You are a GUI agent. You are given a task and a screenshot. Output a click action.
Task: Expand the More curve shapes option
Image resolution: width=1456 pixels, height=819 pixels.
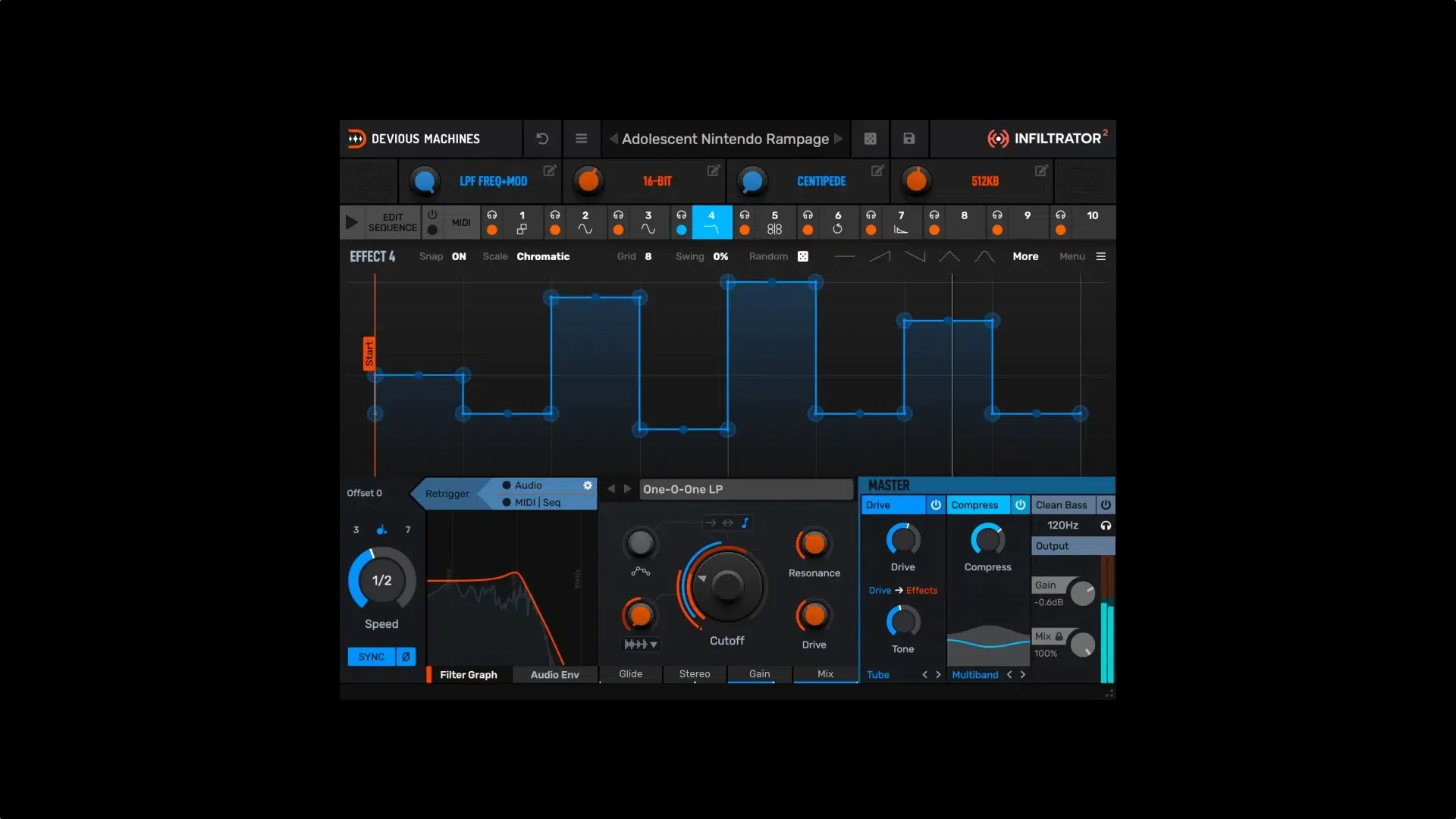pyautogui.click(x=1025, y=257)
